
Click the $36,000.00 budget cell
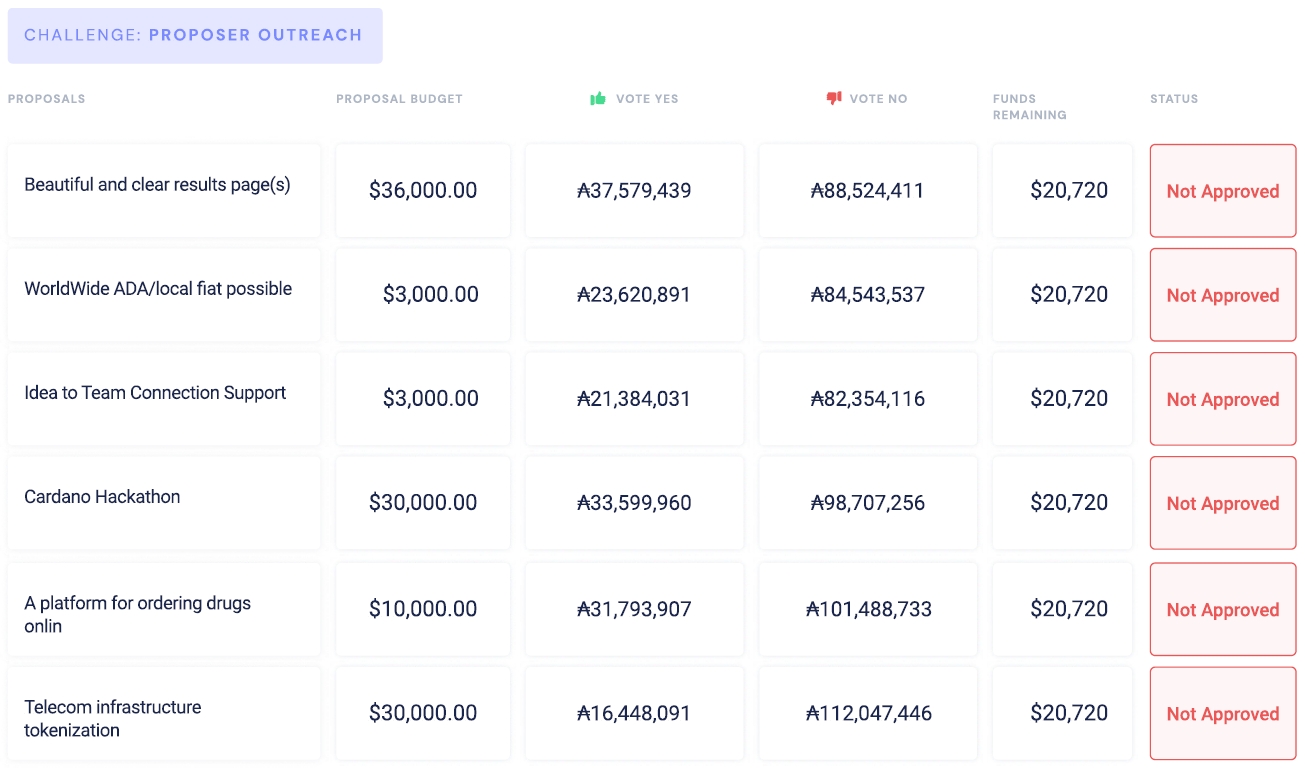click(x=423, y=190)
